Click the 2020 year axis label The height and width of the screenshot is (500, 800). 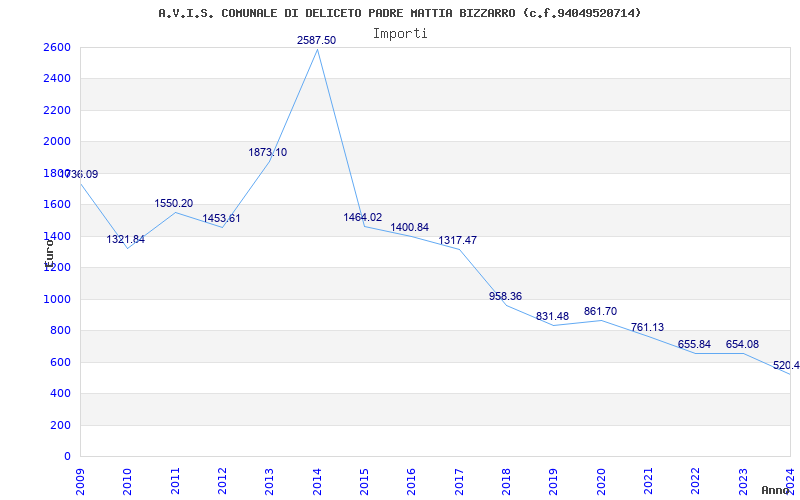tap(601, 481)
